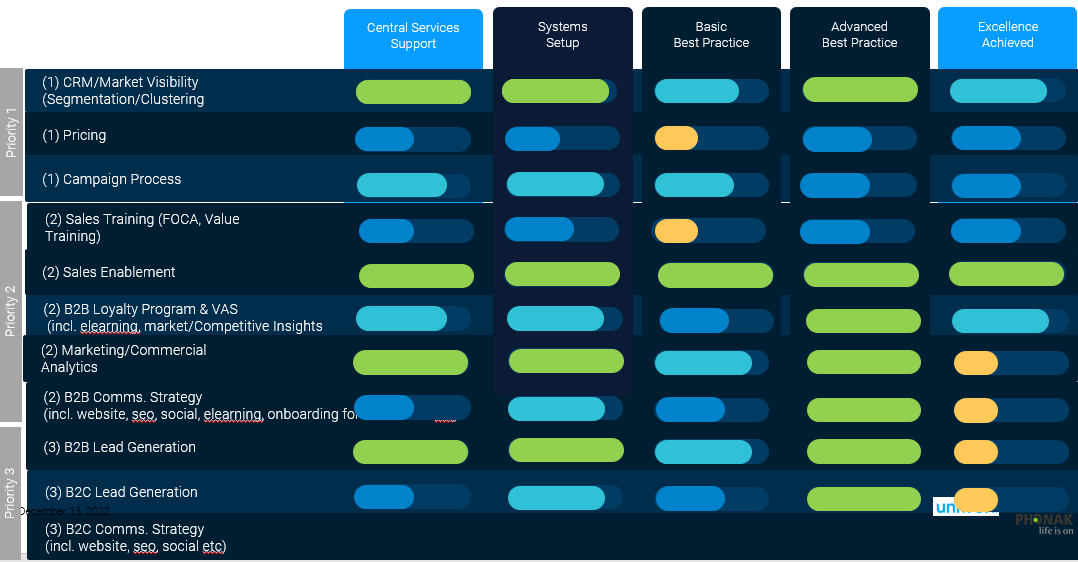
Task: Click Campaign Process bar under Systems Setup
Action: 555,184
